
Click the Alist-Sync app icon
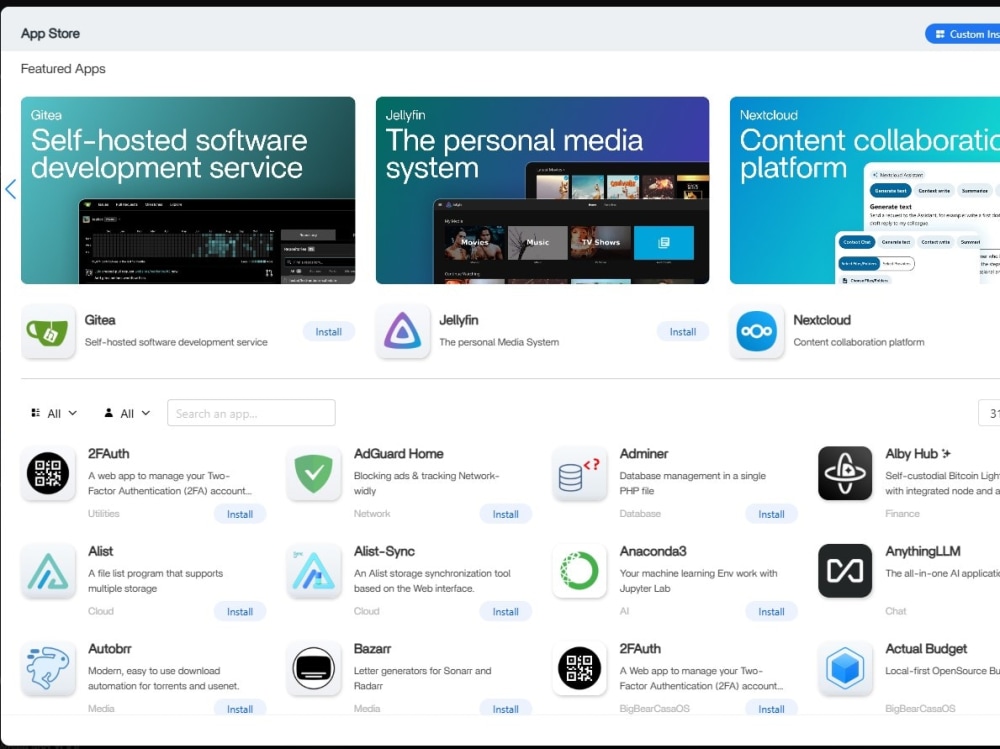pos(314,571)
